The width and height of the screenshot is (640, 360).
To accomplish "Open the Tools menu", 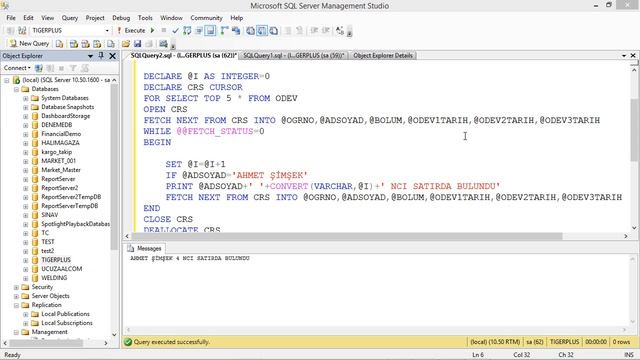I will [x=145, y=18].
